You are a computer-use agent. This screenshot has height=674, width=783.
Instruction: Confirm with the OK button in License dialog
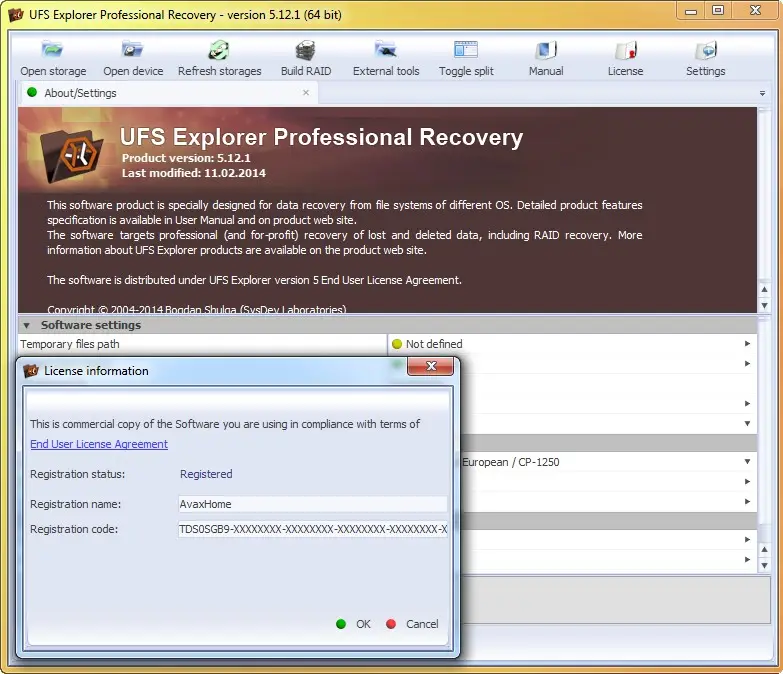point(354,624)
